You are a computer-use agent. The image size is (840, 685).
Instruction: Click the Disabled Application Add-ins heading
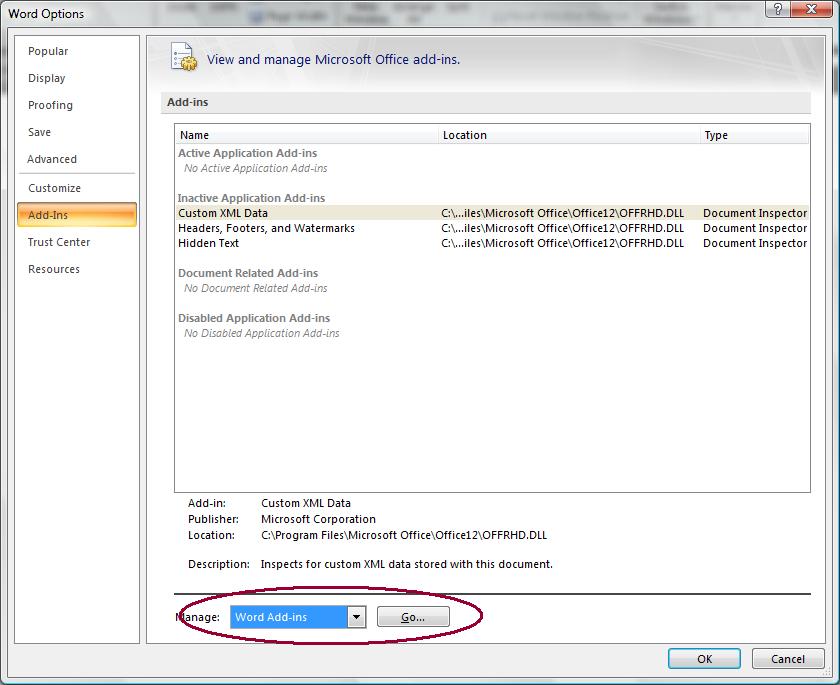coord(254,318)
